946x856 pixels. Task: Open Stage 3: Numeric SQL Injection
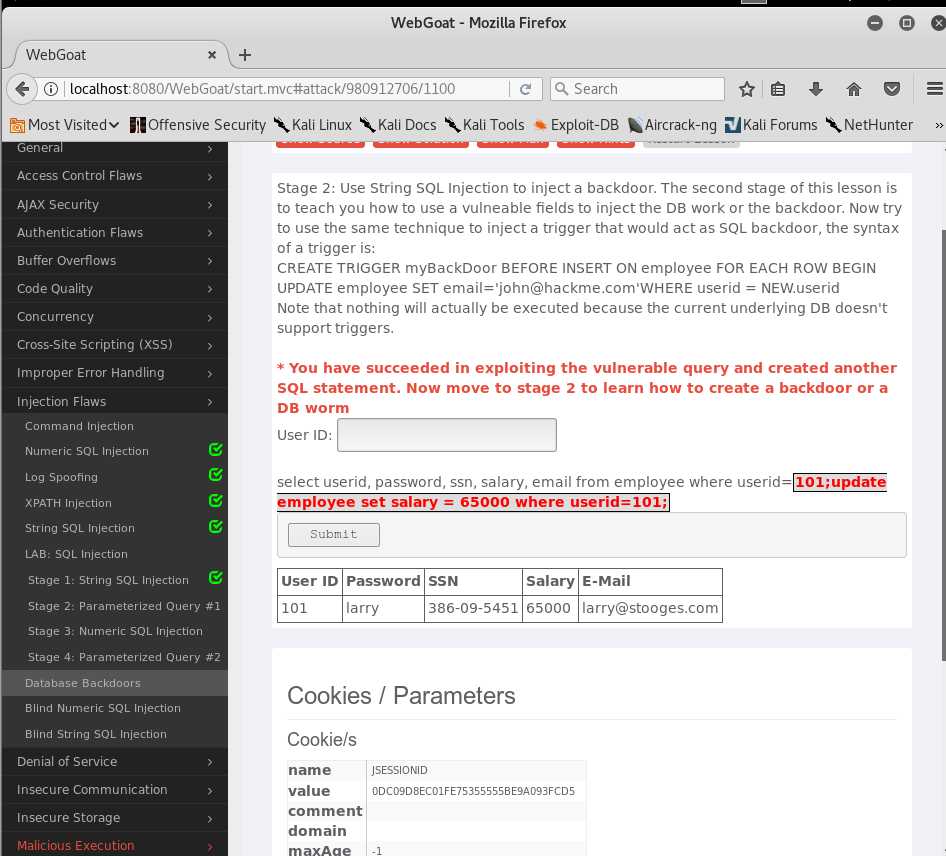(115, 631)
